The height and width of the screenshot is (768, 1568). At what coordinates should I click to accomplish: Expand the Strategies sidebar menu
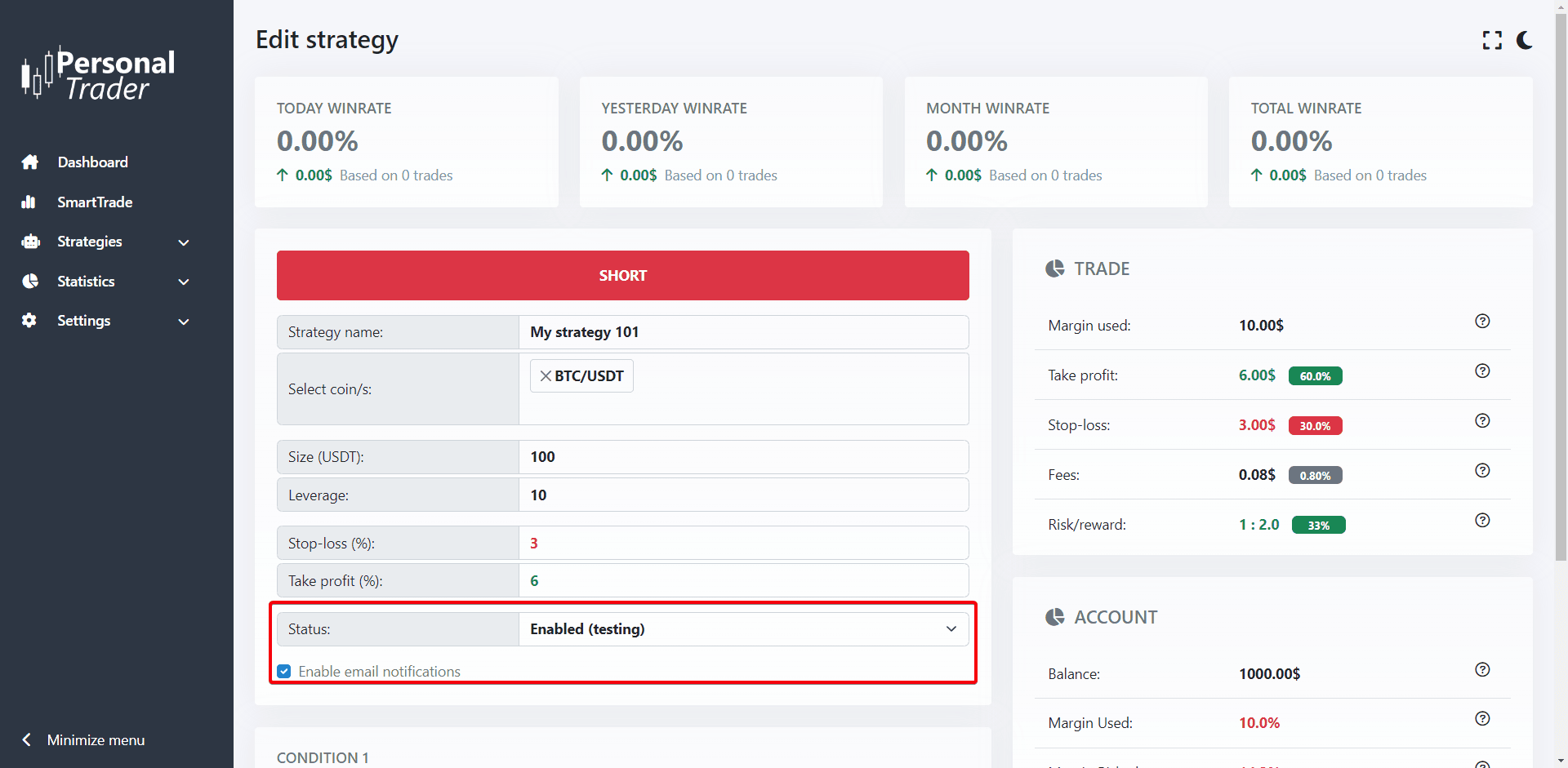pyautogui.click(x=106, y=242)
